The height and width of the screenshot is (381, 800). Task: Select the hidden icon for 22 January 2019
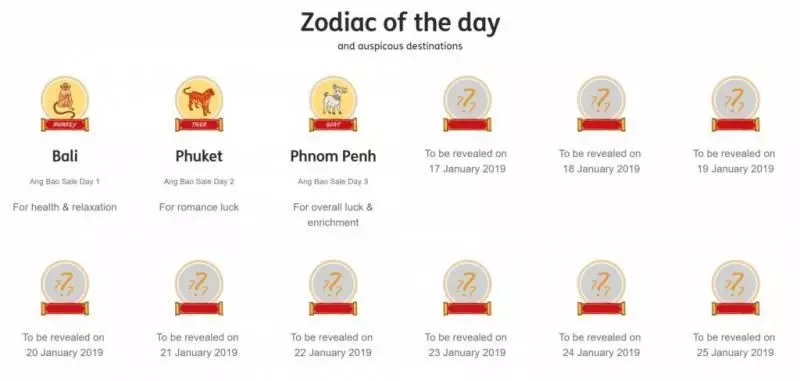333,288
